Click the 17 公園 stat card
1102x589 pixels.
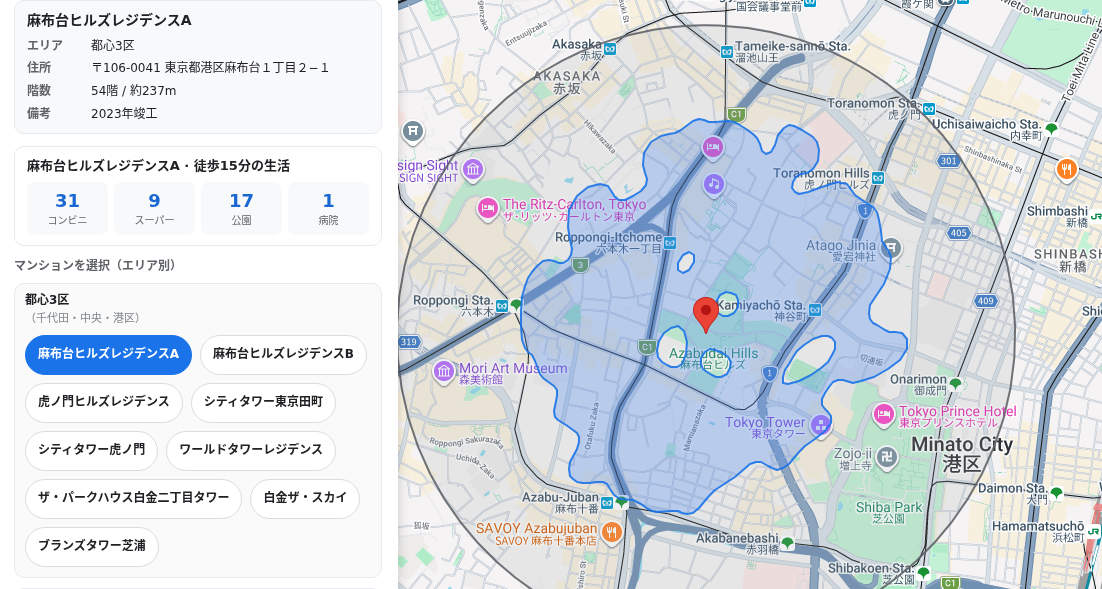(x=241, y=208)
